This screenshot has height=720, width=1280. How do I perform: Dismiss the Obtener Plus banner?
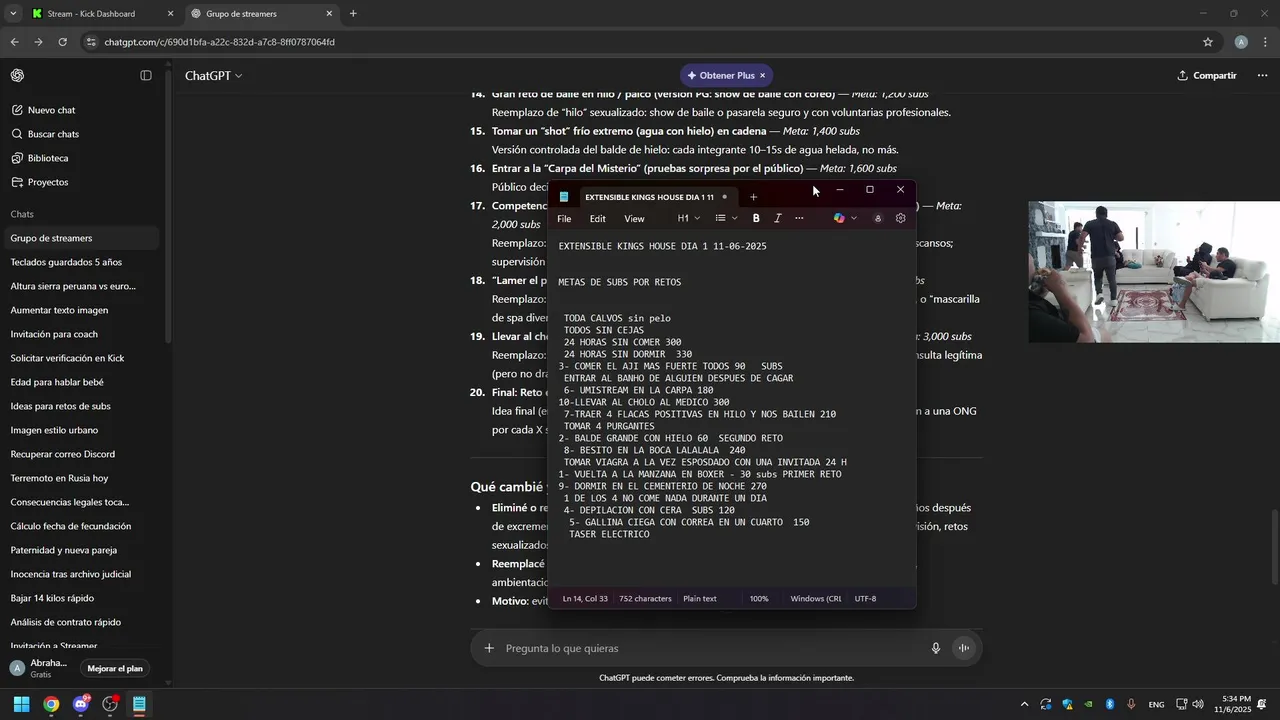point(762,75)
